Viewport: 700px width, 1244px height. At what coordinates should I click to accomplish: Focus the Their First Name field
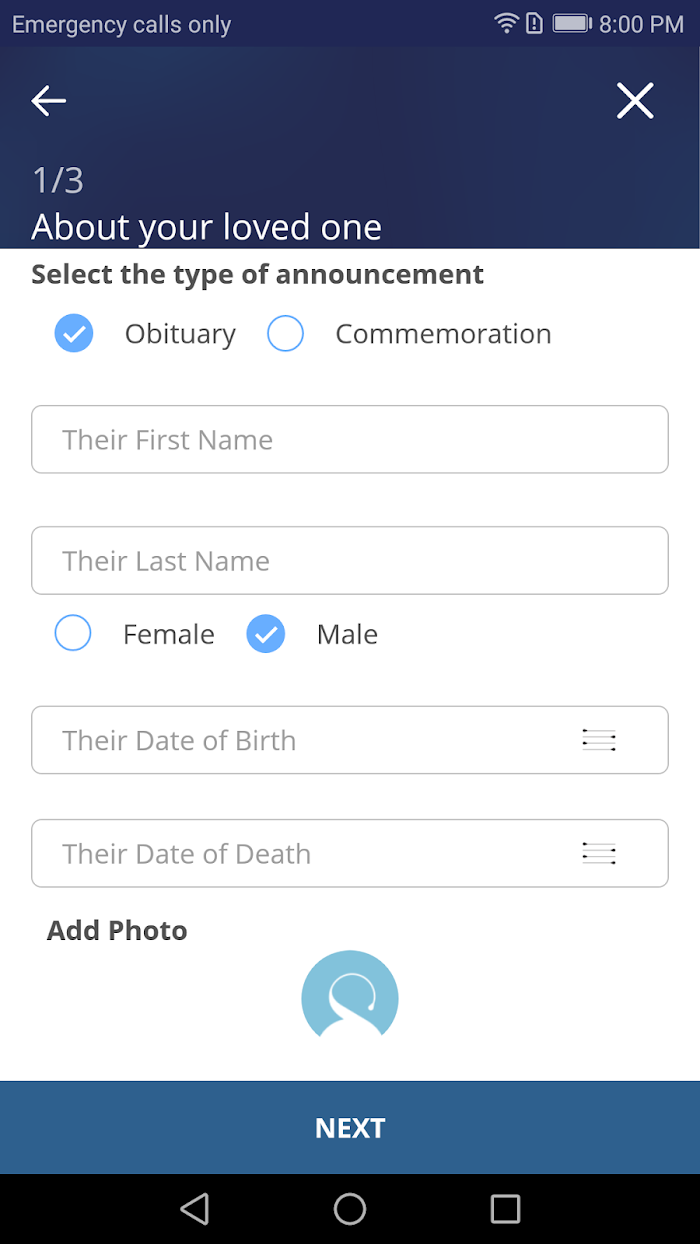(x=350, y=439)
